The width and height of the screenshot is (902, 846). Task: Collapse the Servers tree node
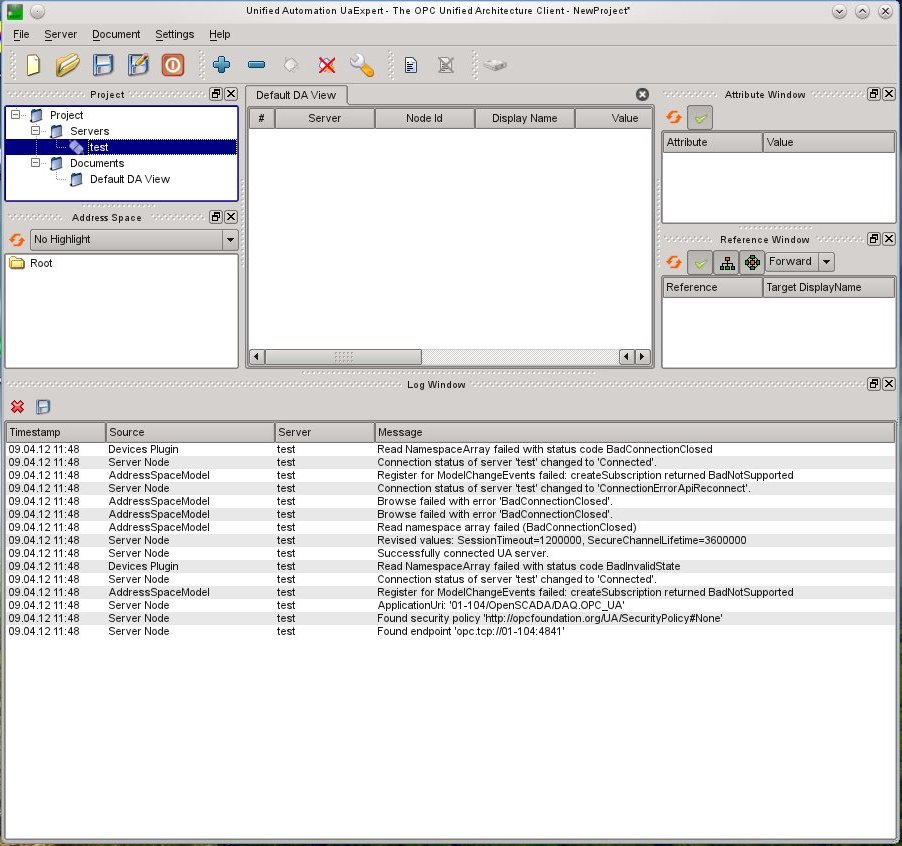(x=35, y=131)
